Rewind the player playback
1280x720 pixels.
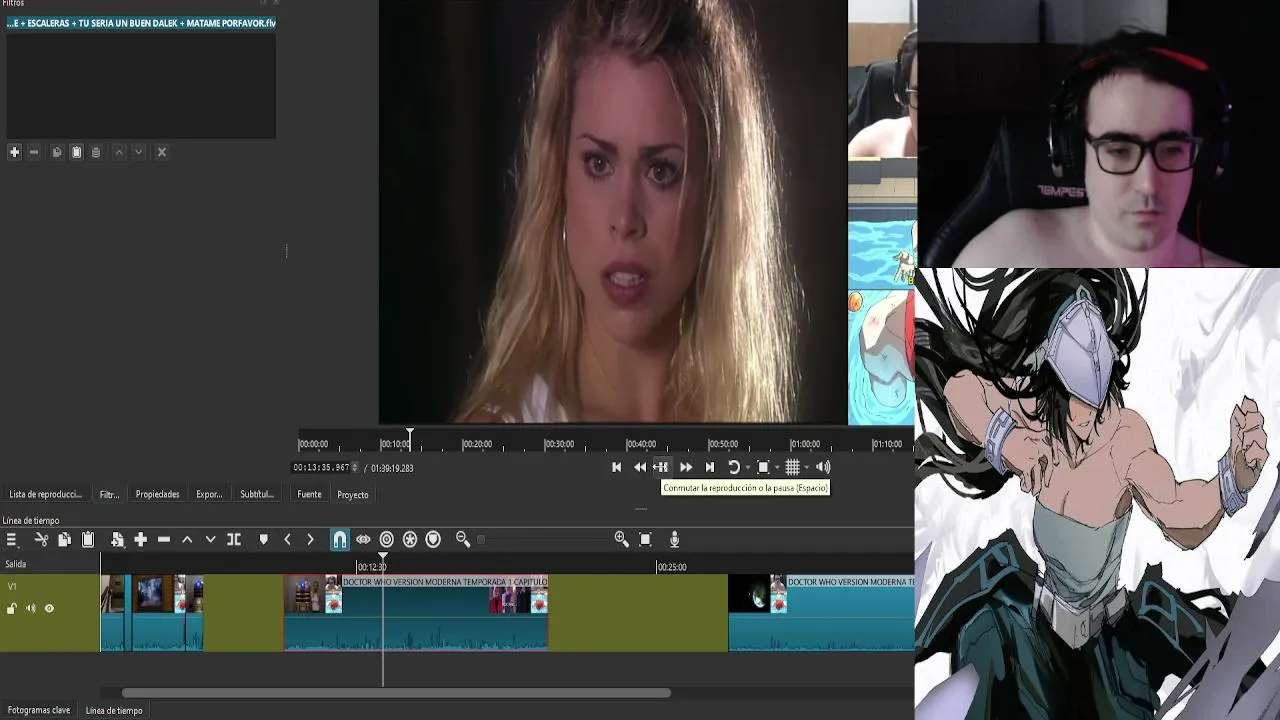(x=640, y=467)
